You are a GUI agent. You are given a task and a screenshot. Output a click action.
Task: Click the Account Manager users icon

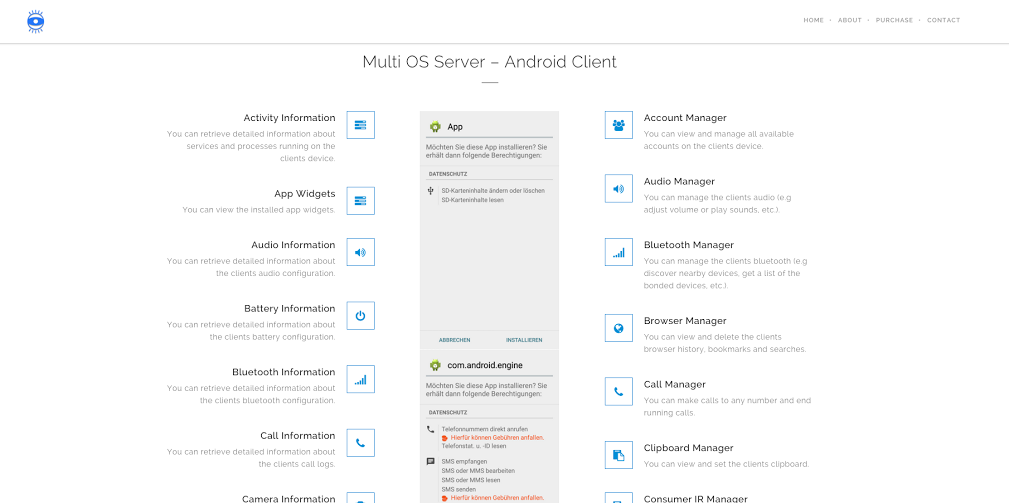click(x=619, y=125)
